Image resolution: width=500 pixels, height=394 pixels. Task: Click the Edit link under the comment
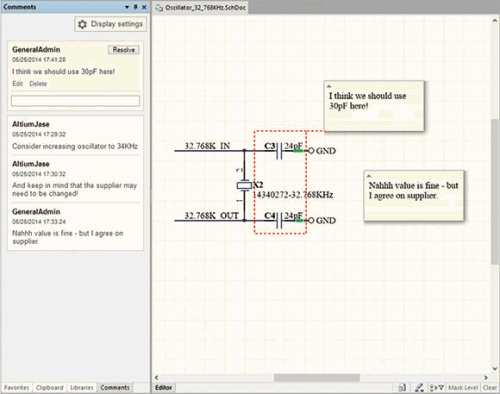[18, 84]
